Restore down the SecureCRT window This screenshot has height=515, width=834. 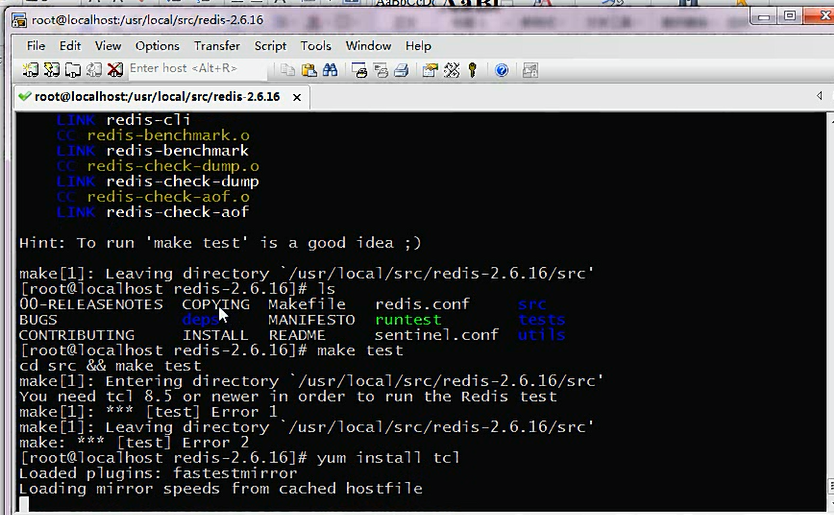pos(790,16)
